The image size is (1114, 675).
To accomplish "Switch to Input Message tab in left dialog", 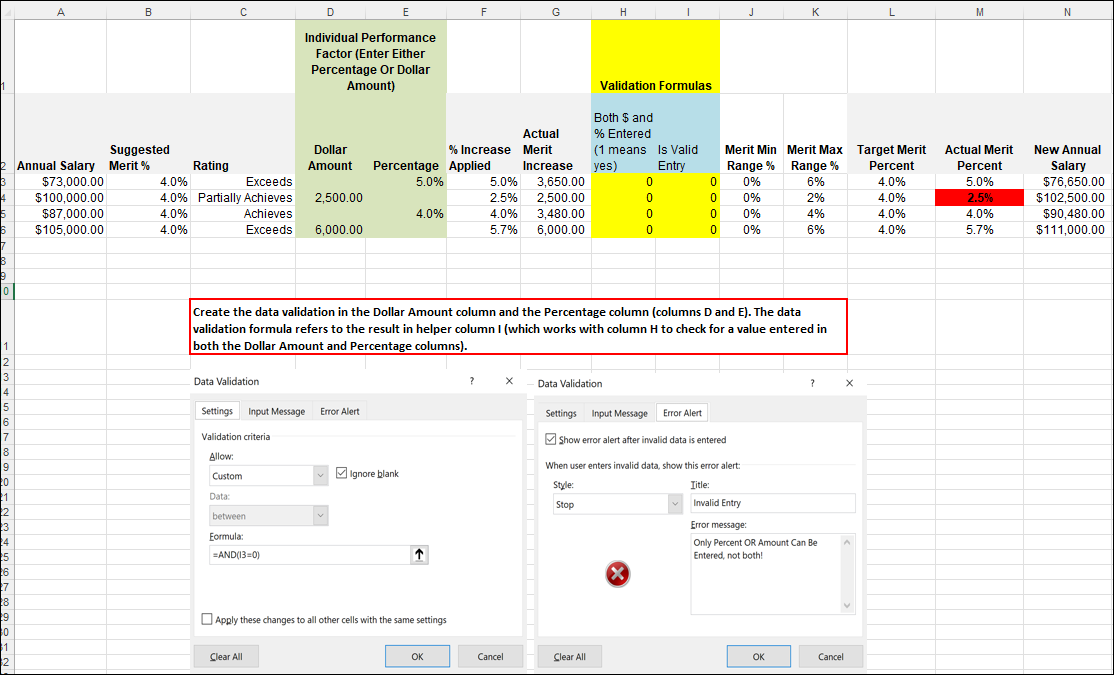I will tap(276, 411).
